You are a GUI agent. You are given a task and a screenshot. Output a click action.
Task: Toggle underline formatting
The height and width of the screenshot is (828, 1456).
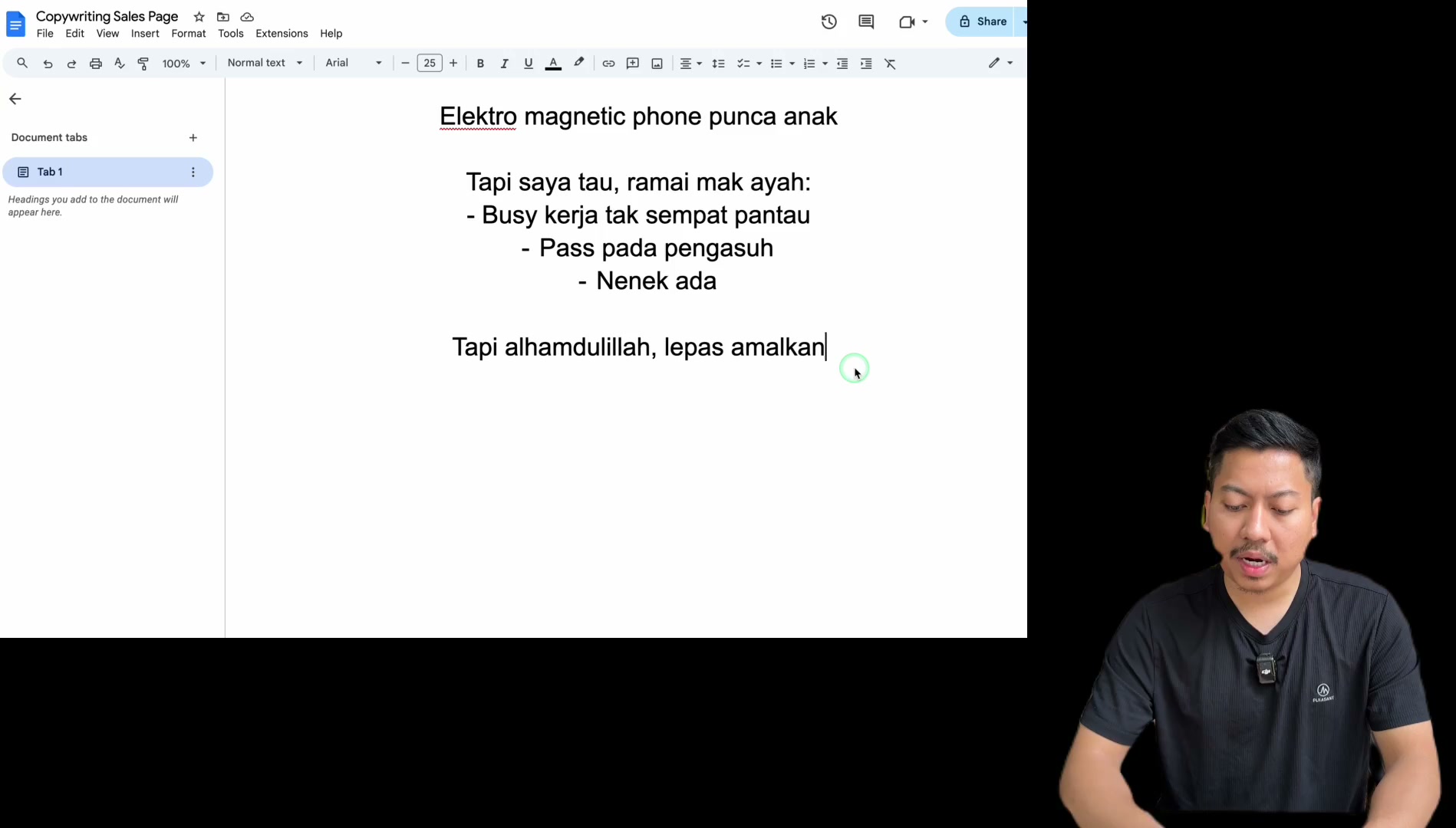click(x=529, y=64)
